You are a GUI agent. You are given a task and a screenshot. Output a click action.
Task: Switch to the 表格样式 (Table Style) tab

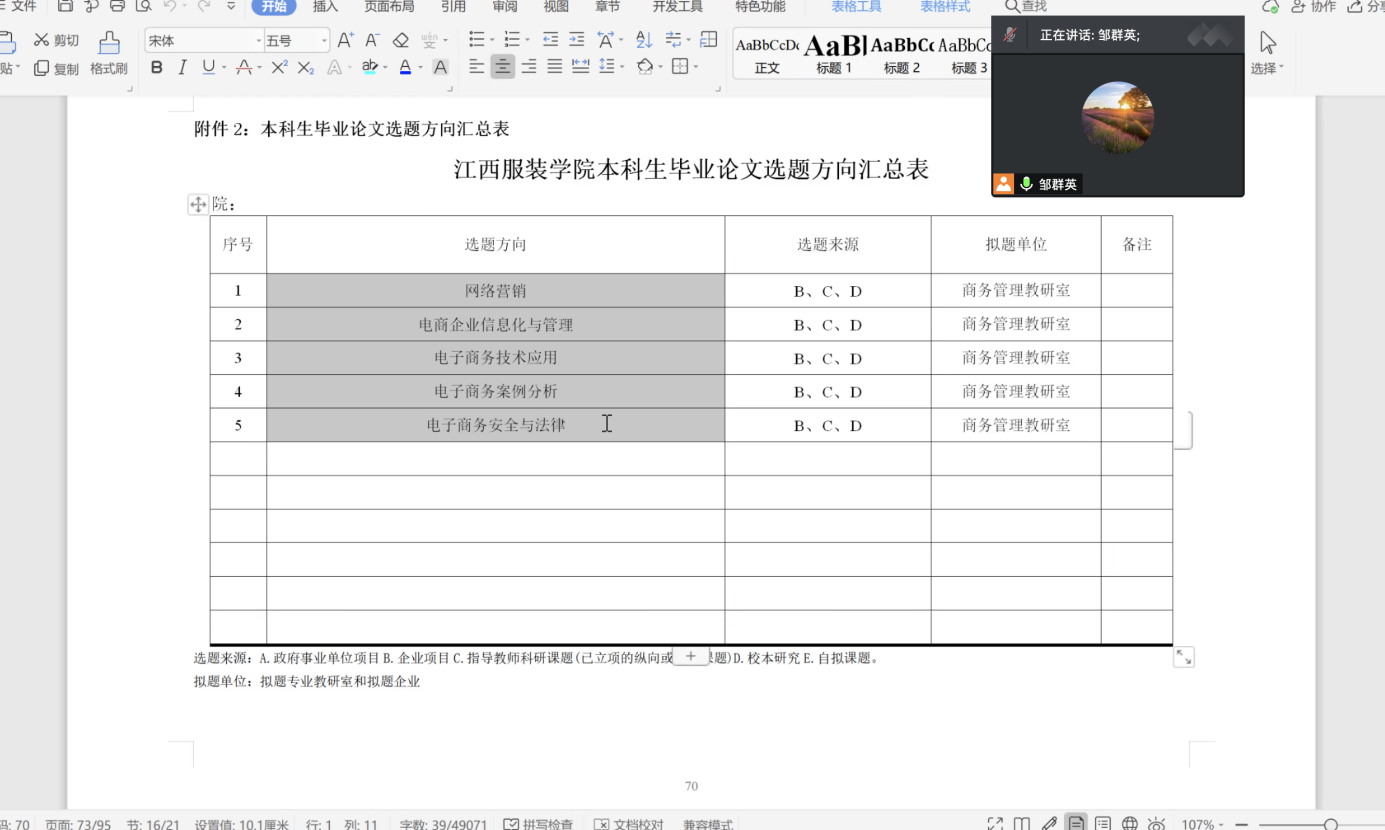pos(945,6)
